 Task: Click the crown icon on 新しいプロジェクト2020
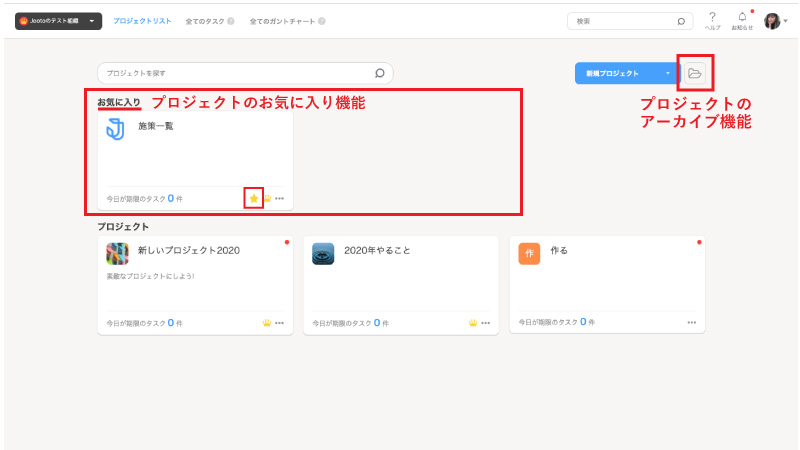266,323
